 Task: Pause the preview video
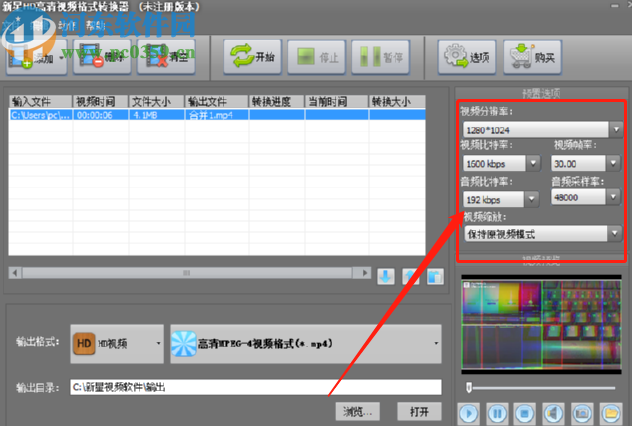point(497,414)
